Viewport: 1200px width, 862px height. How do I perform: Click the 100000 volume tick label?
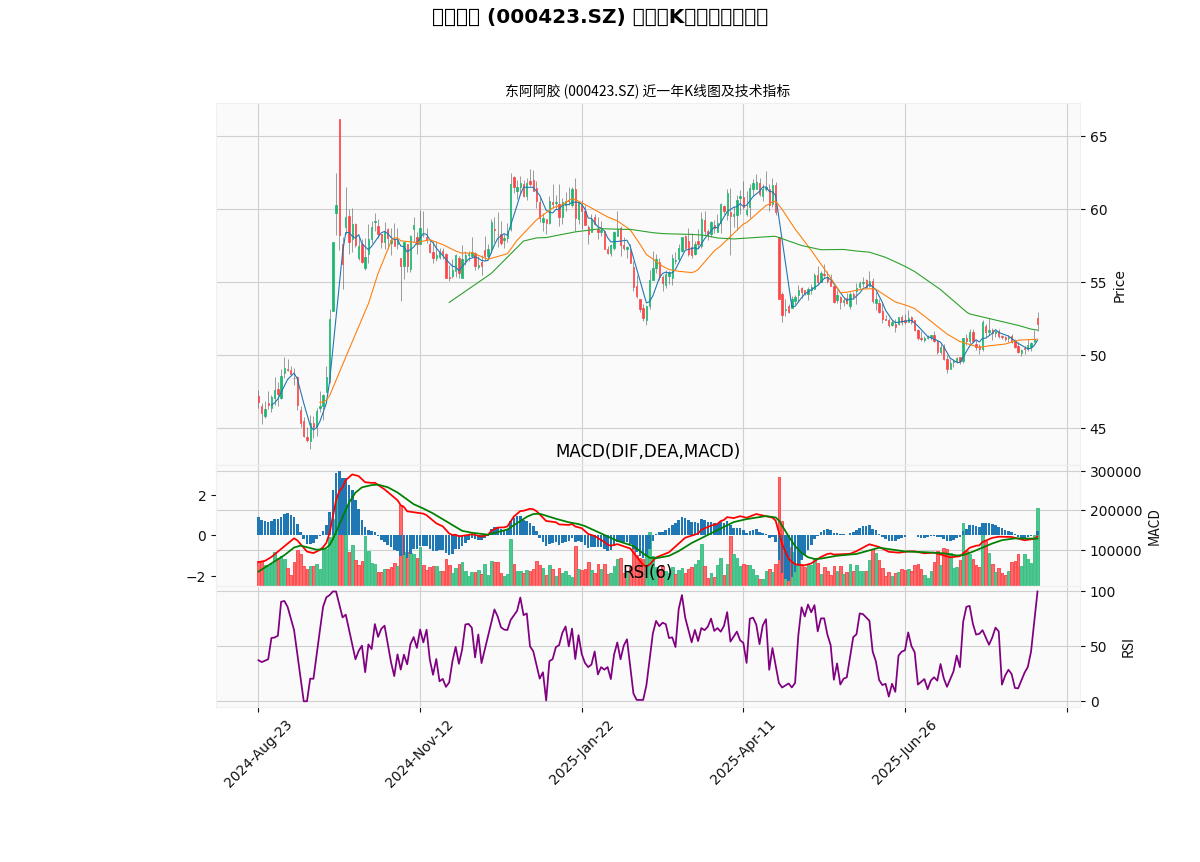click(x=1116, y=552)
